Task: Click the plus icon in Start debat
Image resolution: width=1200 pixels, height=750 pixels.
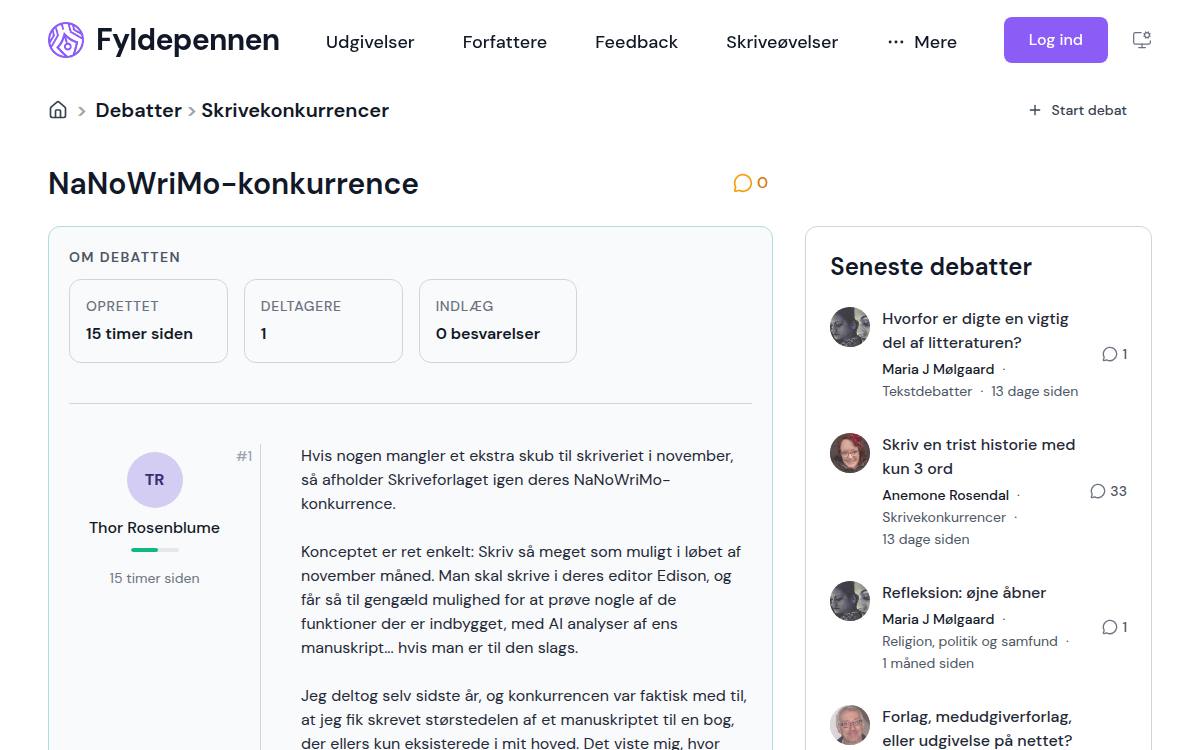Action: (1035, 110)
